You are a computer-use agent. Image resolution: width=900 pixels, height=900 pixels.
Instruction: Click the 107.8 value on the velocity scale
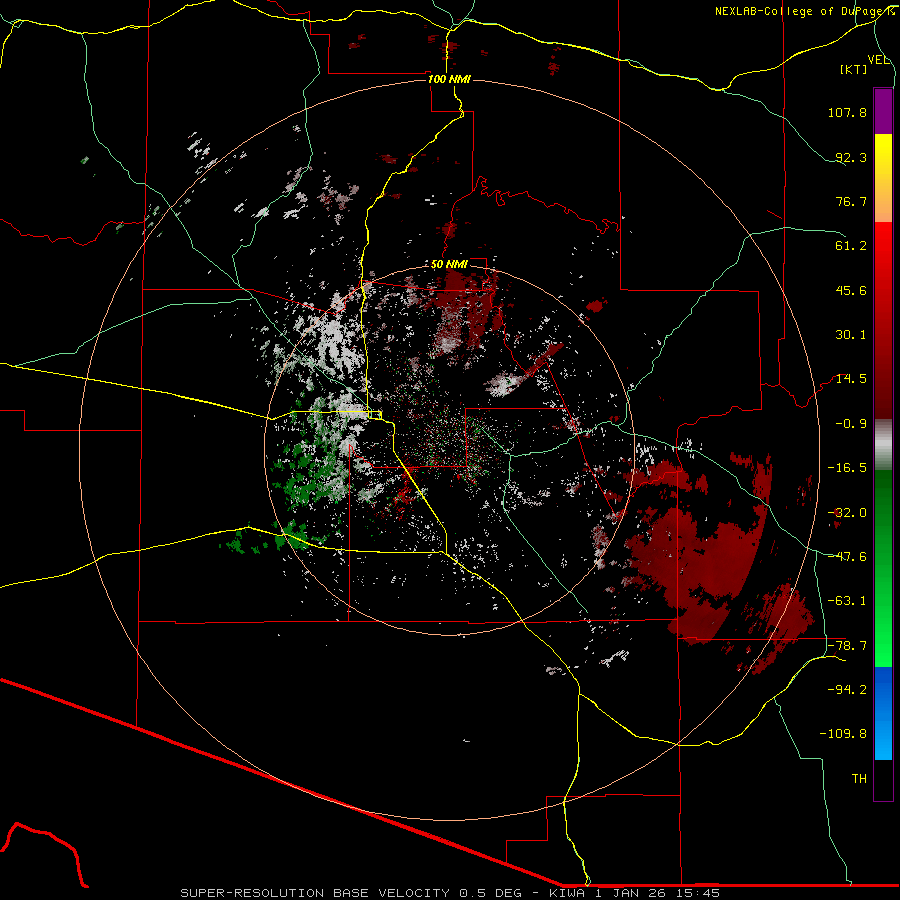point(847,112)
